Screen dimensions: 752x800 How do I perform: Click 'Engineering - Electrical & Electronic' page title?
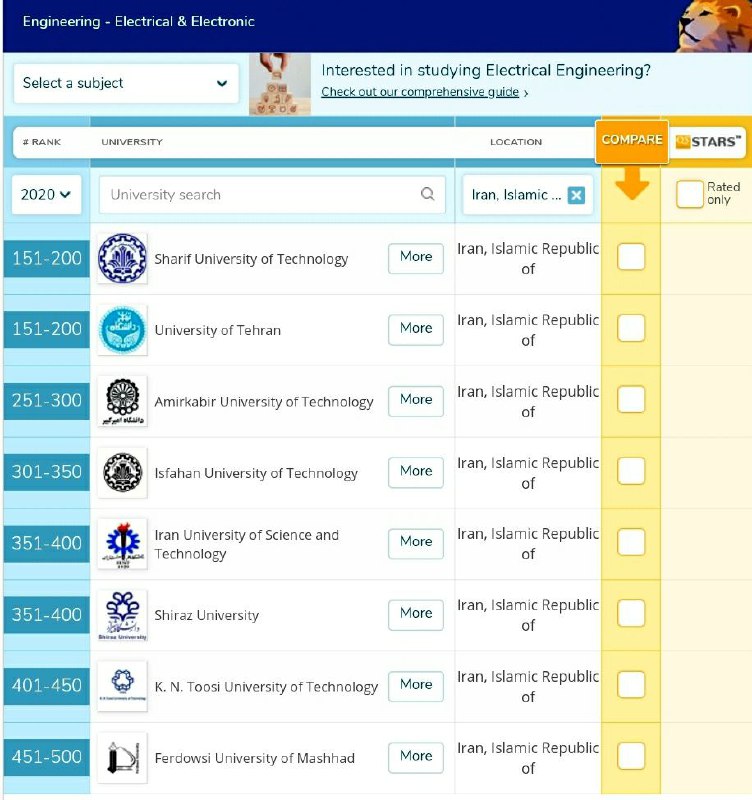coord(138,21)
